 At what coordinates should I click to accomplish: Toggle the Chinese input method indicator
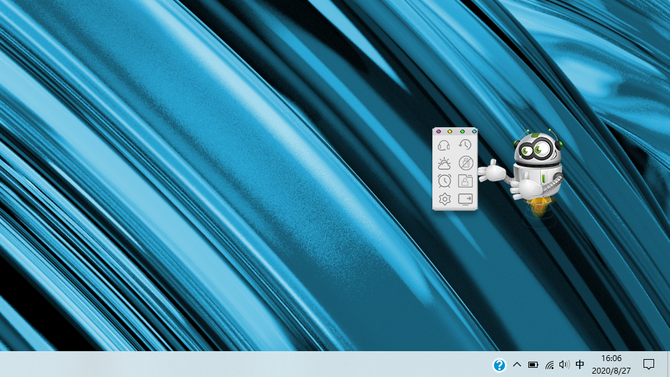[580, 364]
